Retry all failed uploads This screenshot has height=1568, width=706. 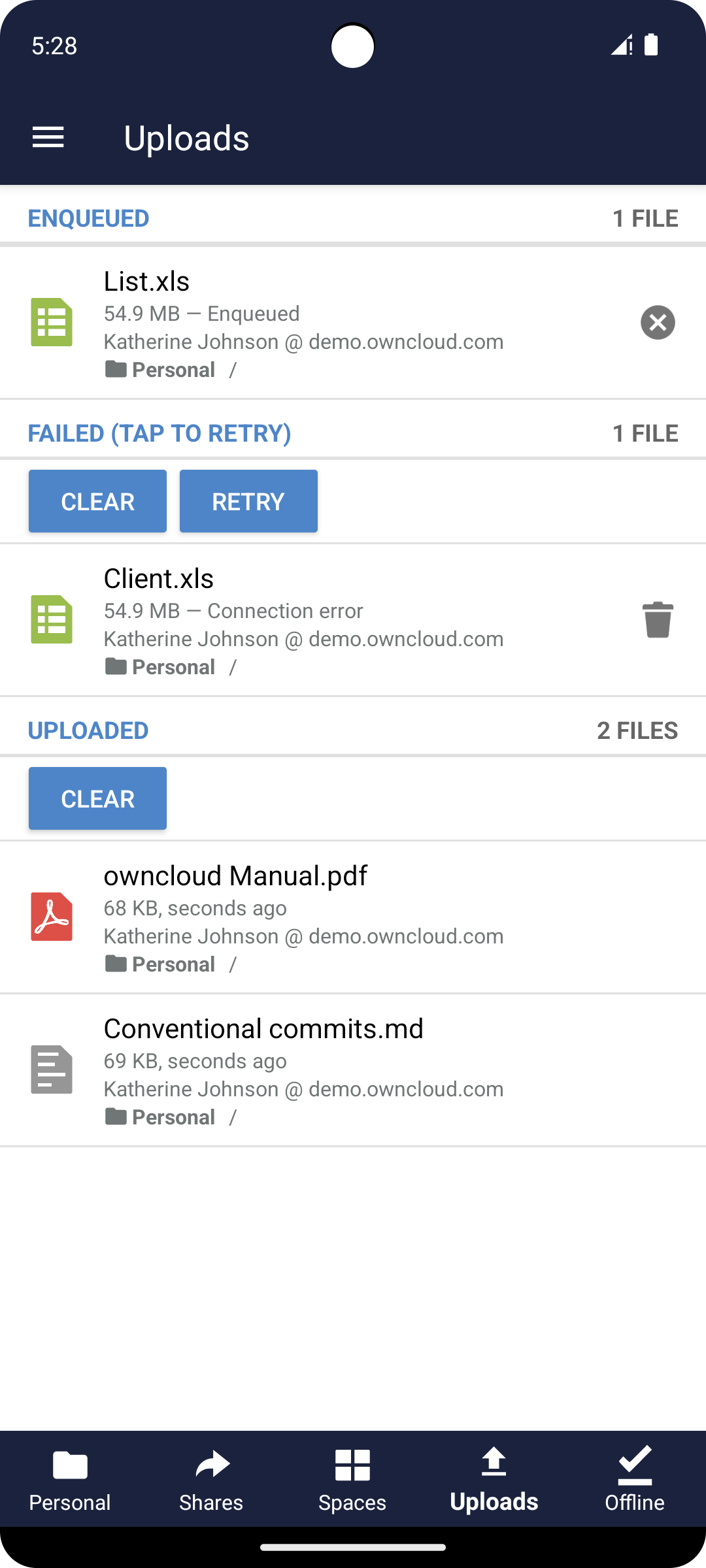tap(248, 501)
